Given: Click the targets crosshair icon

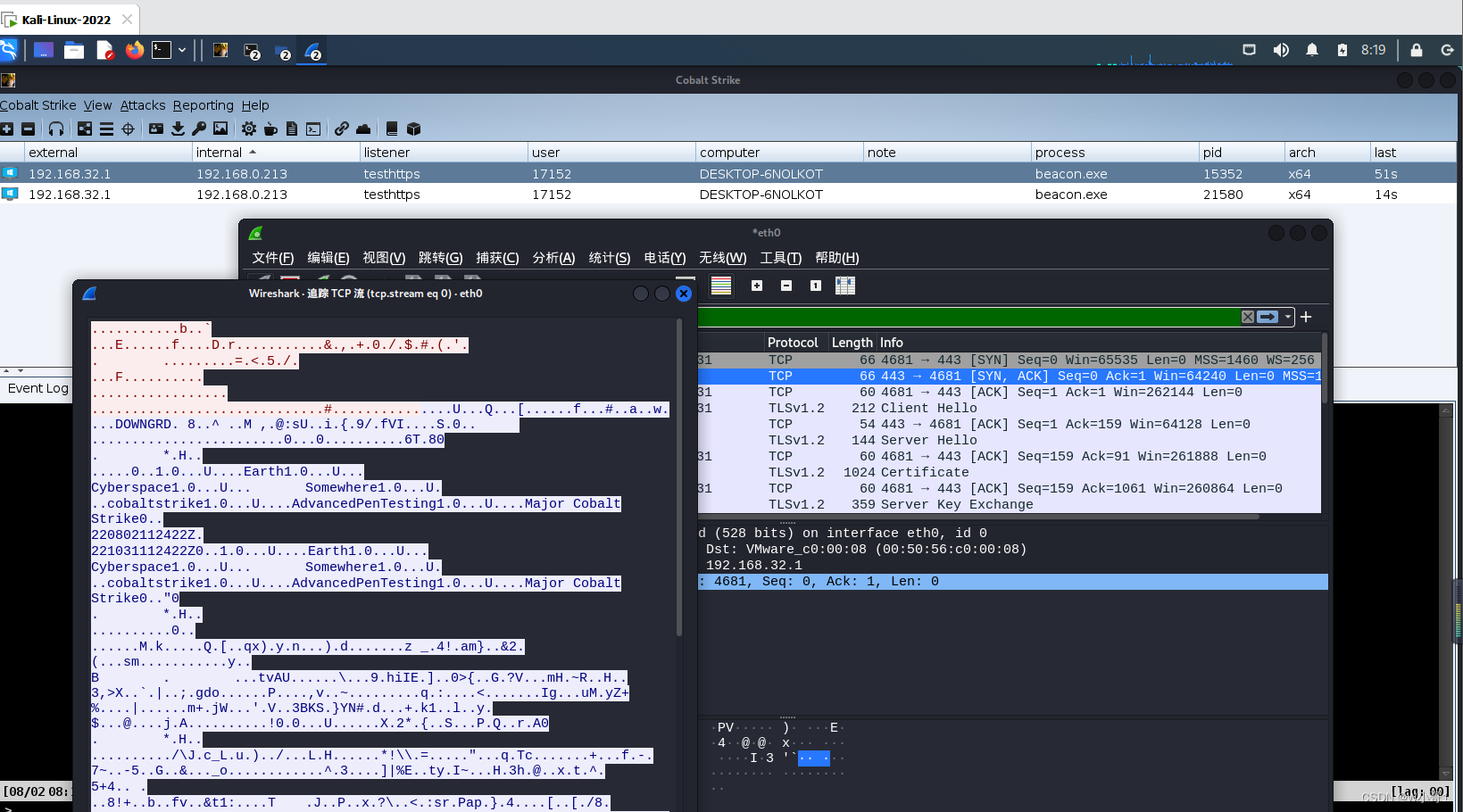Looking at the screenshot, I should (128, 128).
